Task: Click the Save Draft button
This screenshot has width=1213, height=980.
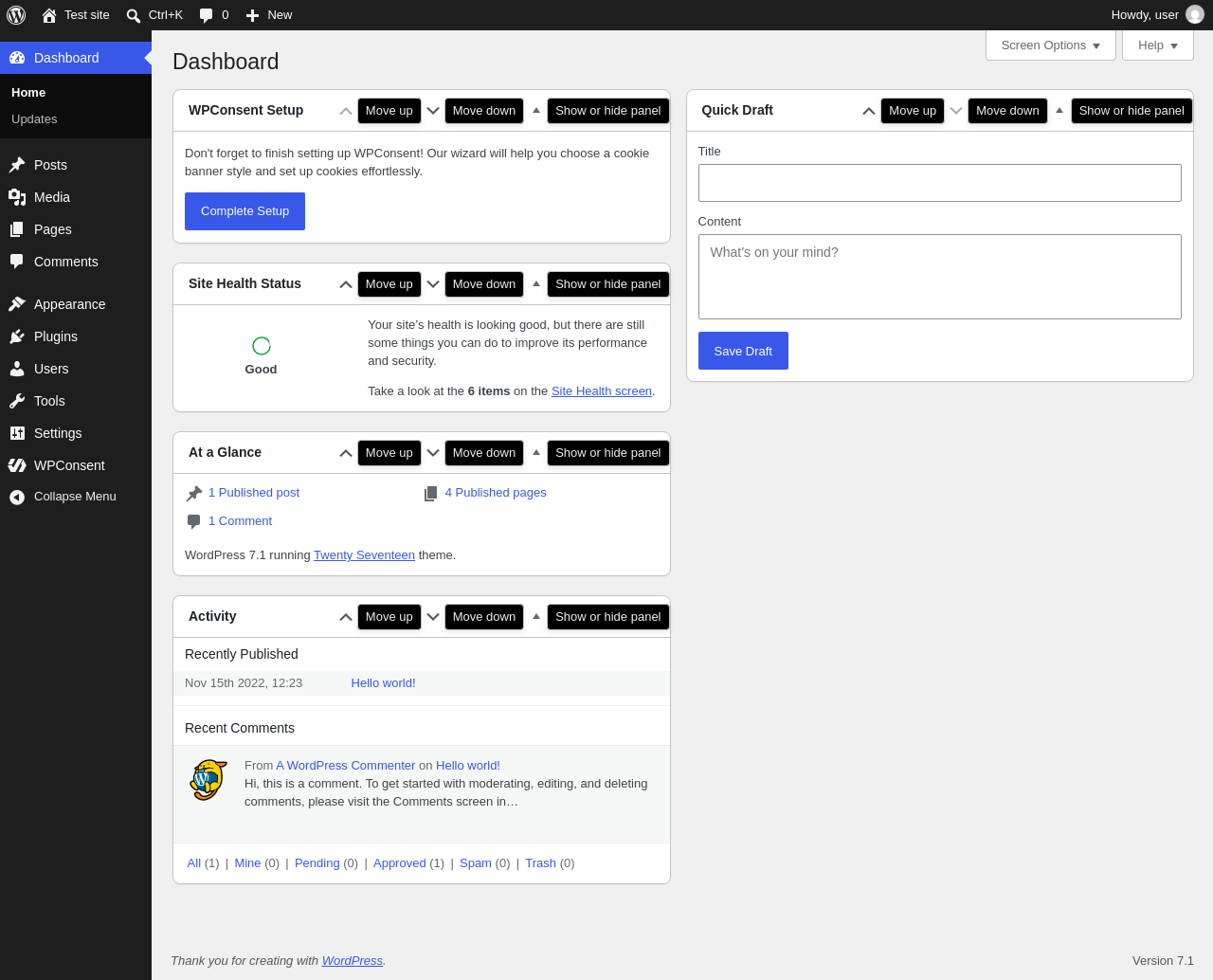Action: pos(743,351)
